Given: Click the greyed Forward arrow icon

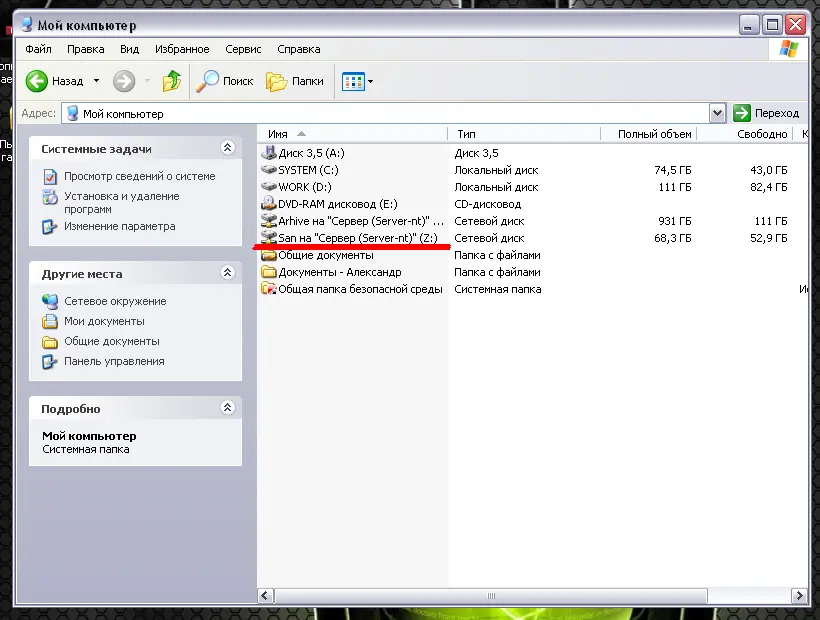Looking at the screenshot, I should (124, 81).
